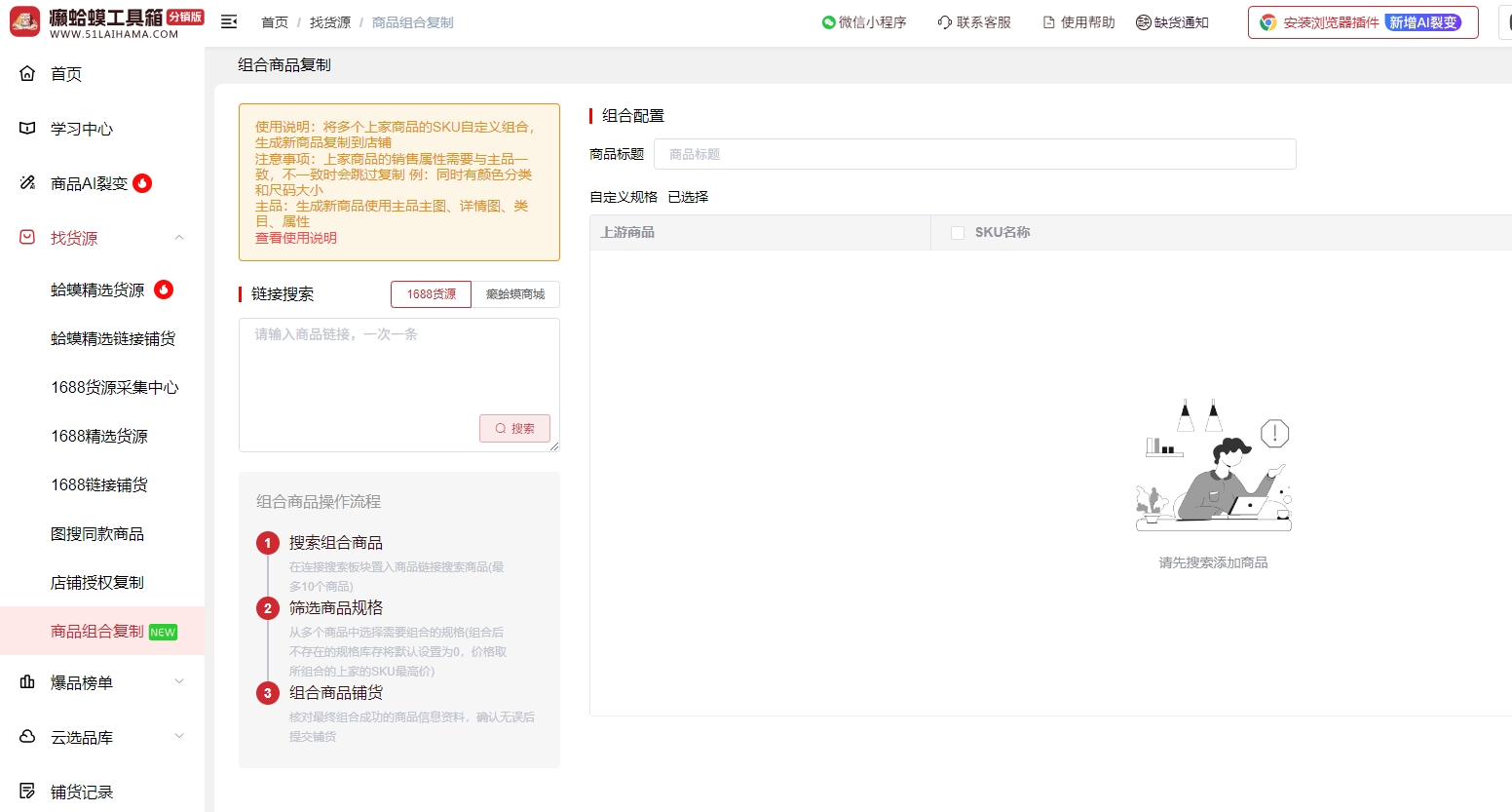Screen dimensions: 1512x812
Task: Focus the product link textarea
Action: point(399,385)
